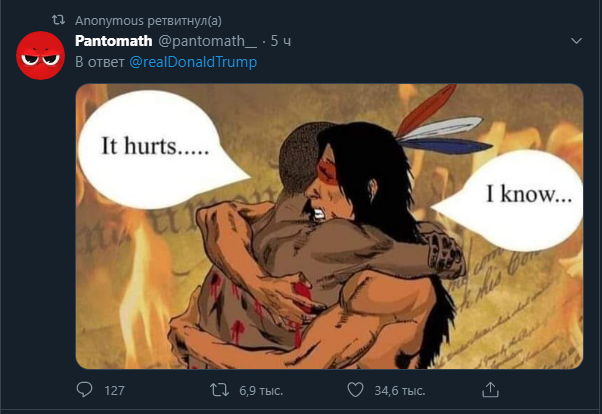The width and height of the screenshot is (602, 414).
Task: Click the reply speech bubble icon
Action: coord(84,389)
